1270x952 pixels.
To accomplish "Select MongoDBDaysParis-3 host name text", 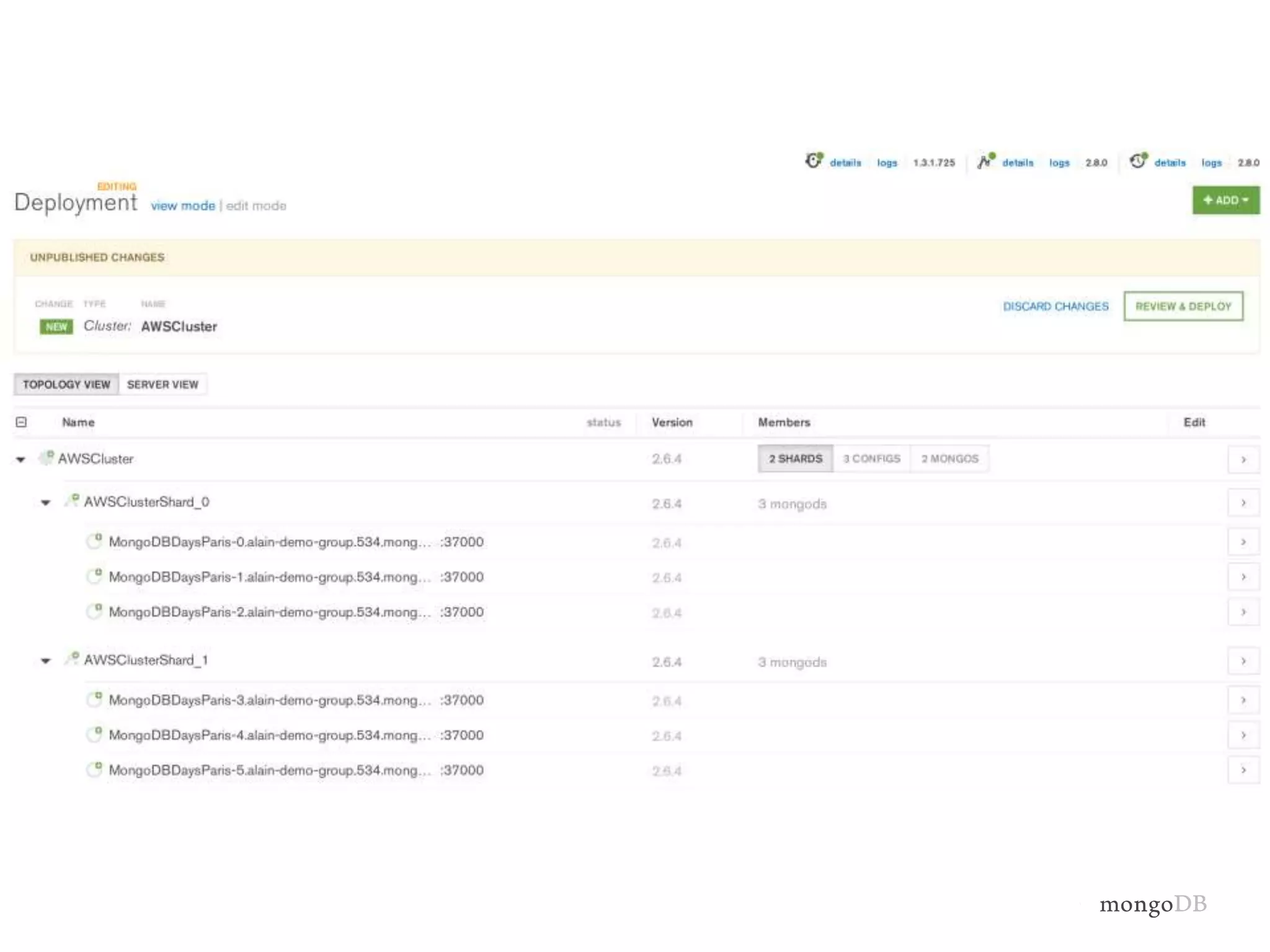I will (x=270, y=700).
